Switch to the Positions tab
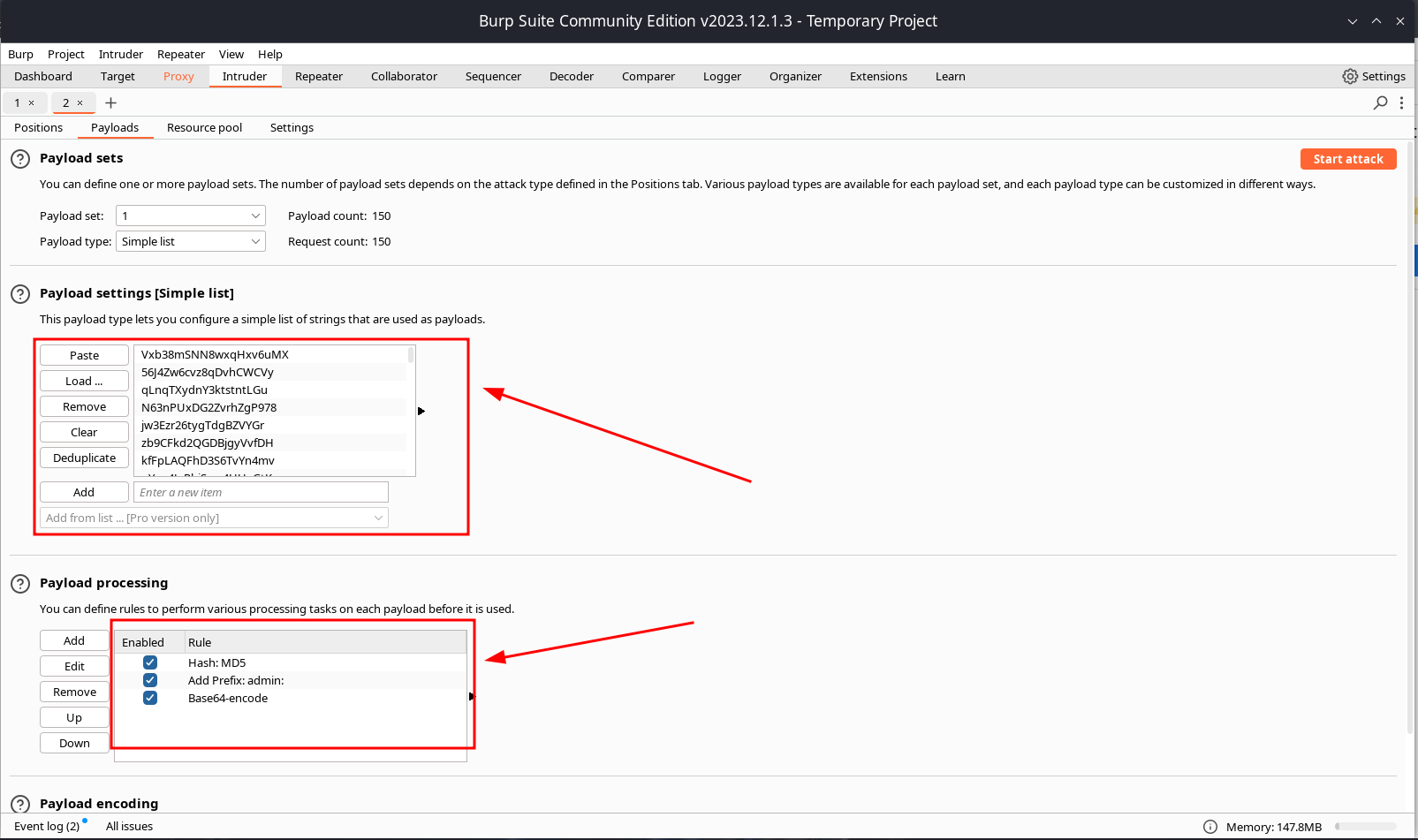The height and width of the screenshot is (840, 1418). click(39, 128)
